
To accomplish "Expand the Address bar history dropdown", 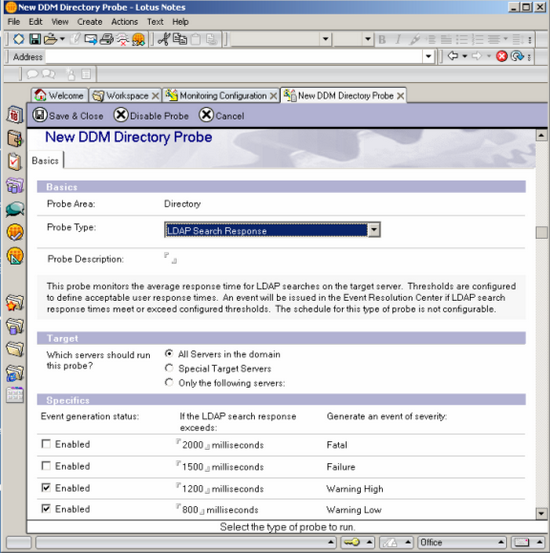I will [x=428, y=56].
